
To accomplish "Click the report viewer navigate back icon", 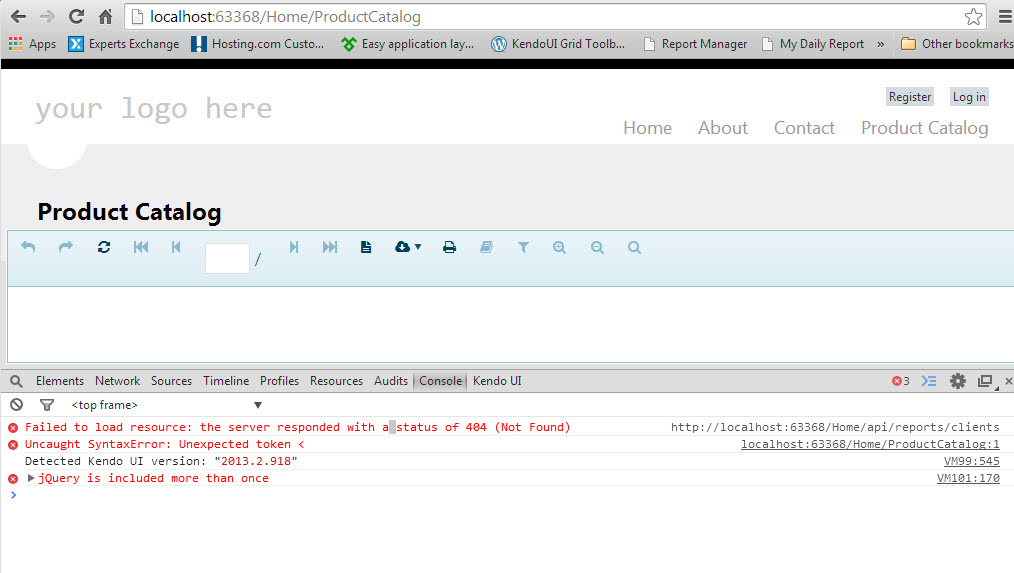I will (x=28, y=247).
